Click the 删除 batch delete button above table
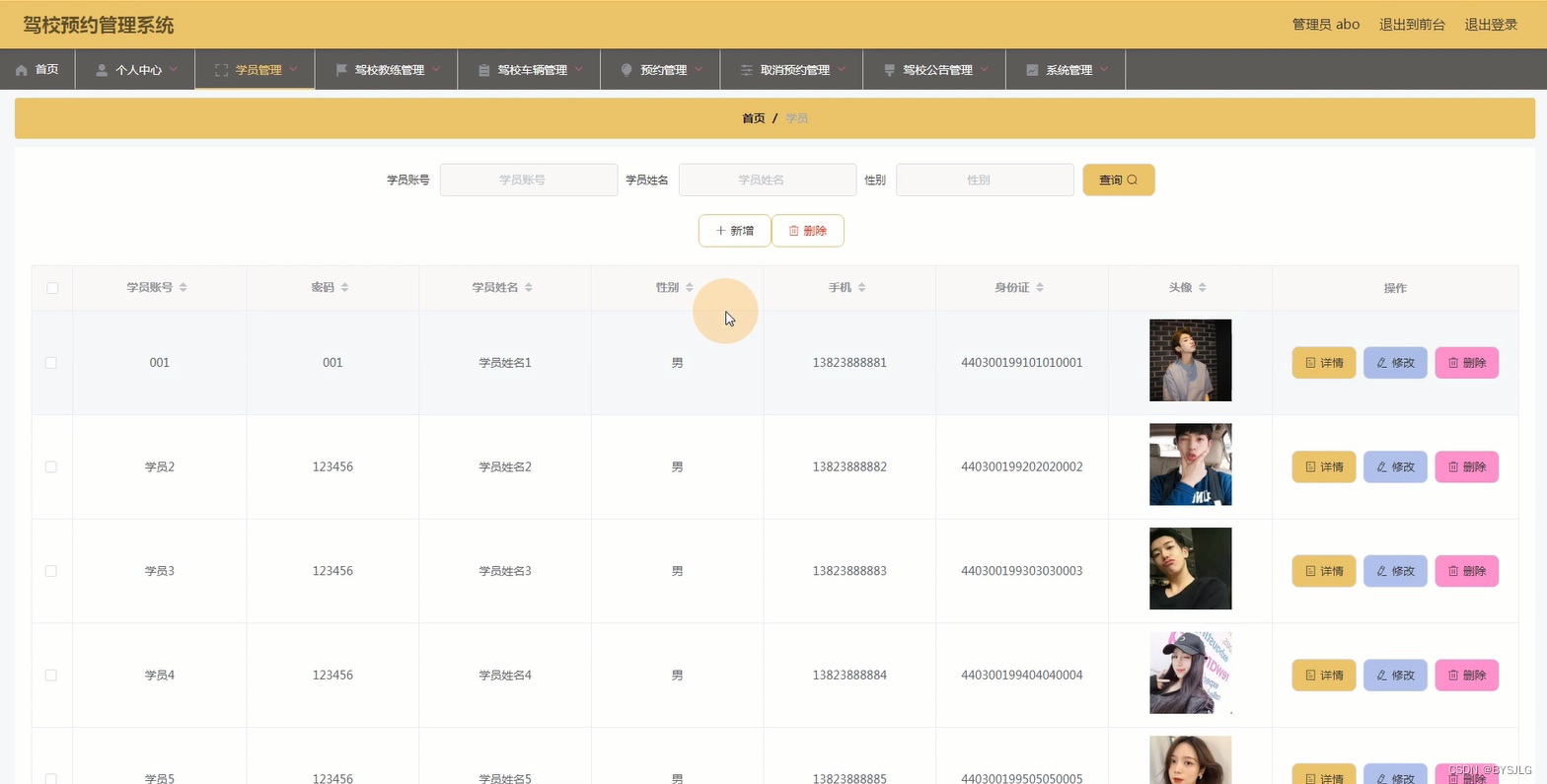The width and height of the screenshot is (1547, 784). pos(808,231)
